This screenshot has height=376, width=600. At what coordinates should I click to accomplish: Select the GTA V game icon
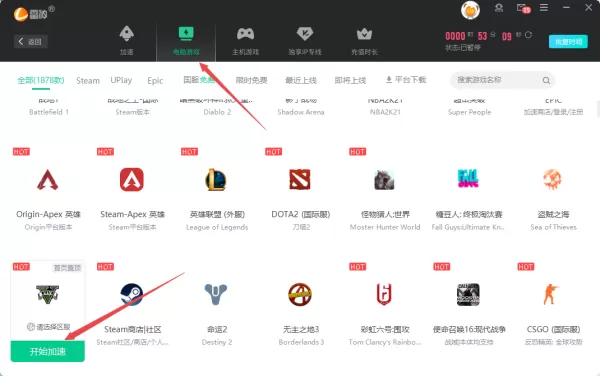pyautogui.click(x=47, y=294)
